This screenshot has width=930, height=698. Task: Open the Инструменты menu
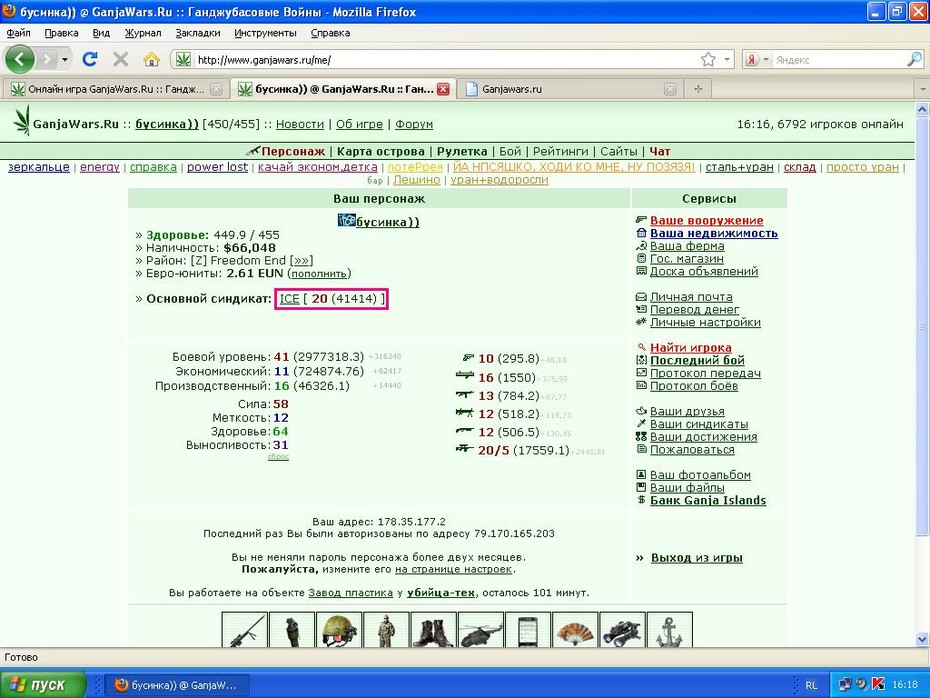[265, 33]
